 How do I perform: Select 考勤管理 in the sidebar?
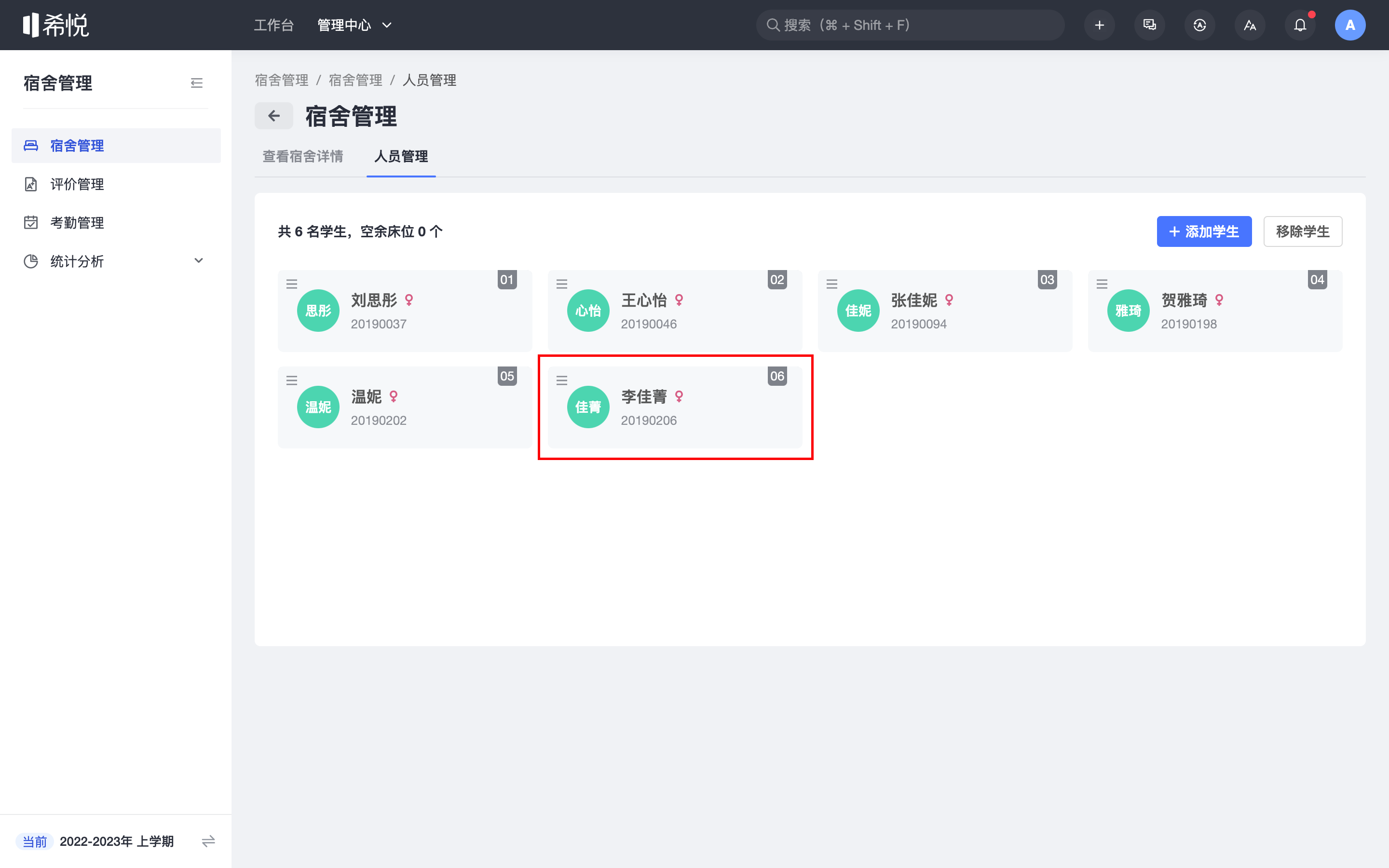pyautogui.click(x=116, y=223)
